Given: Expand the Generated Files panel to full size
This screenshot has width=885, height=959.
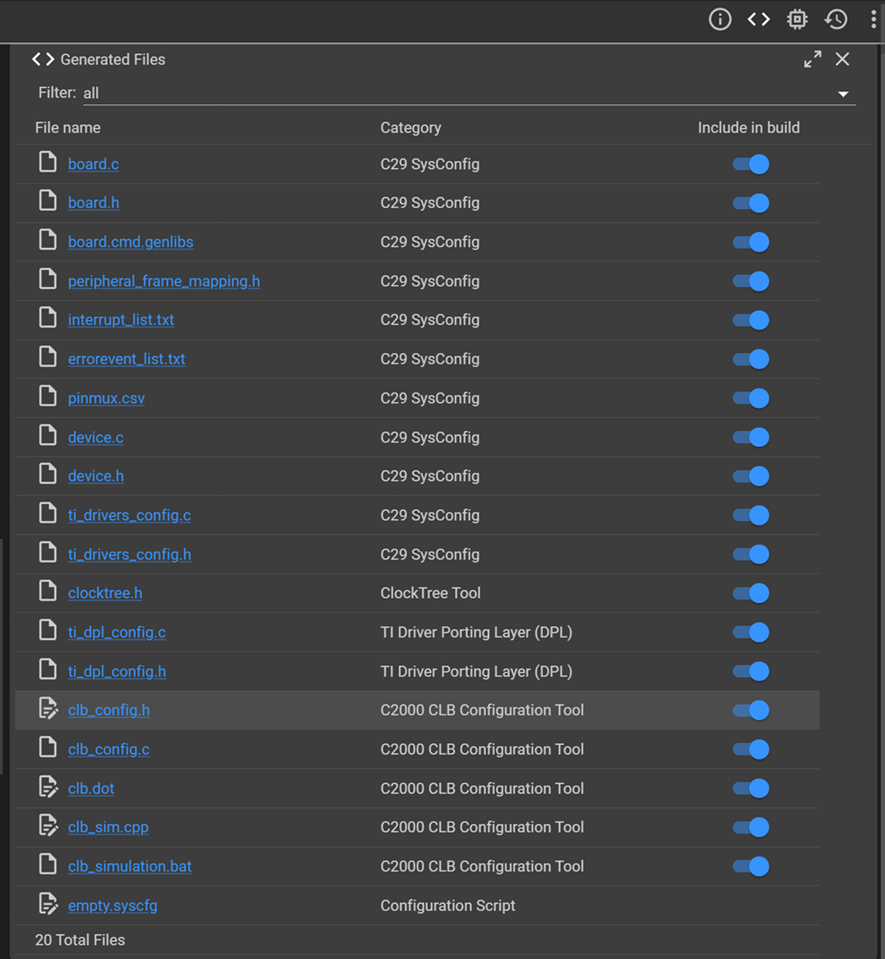Looking at the screenshot, I should coord(813,59).
